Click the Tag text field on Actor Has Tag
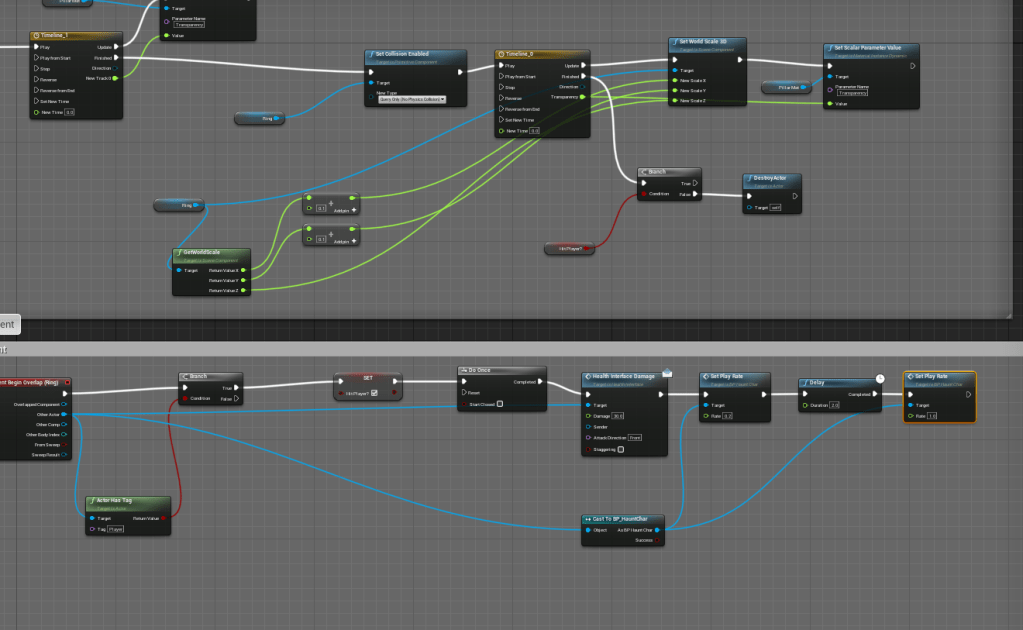This screenshot has height=630, width=1023. click(116, 529)
